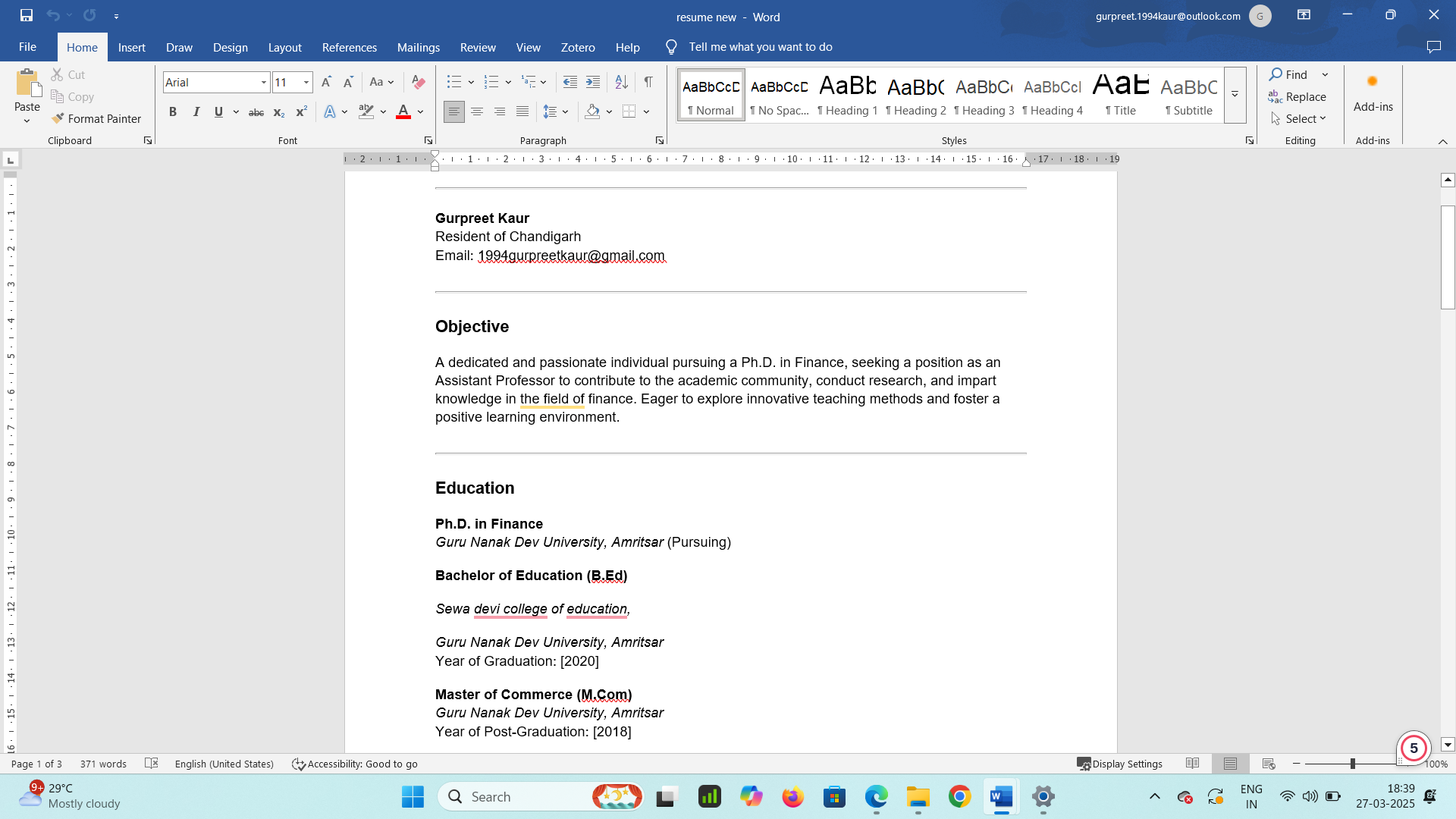Viewport: 1456px width, 819px height.
Task: Toggle subscript formatting
Action: pyautogui.click(x=279, y=111)
